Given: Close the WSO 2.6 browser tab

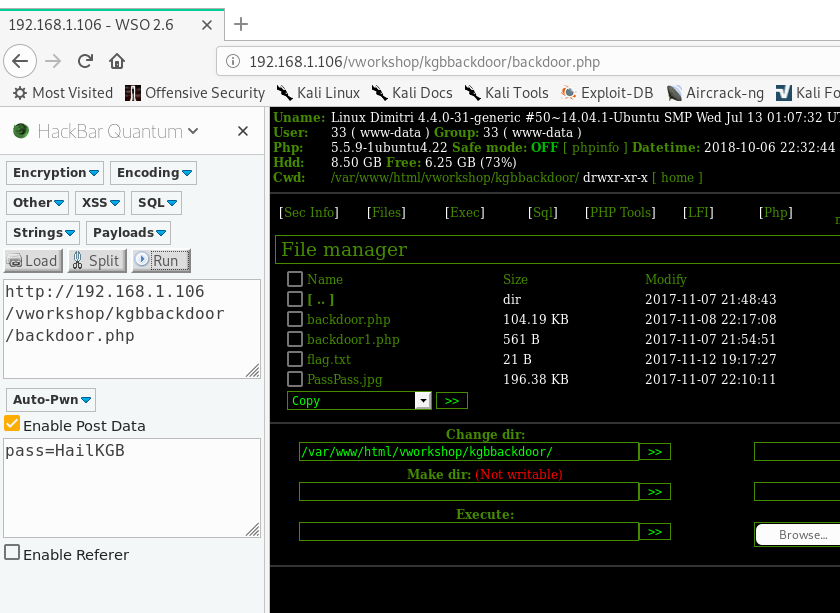Looking at the screenshot, I should point(205,24).
